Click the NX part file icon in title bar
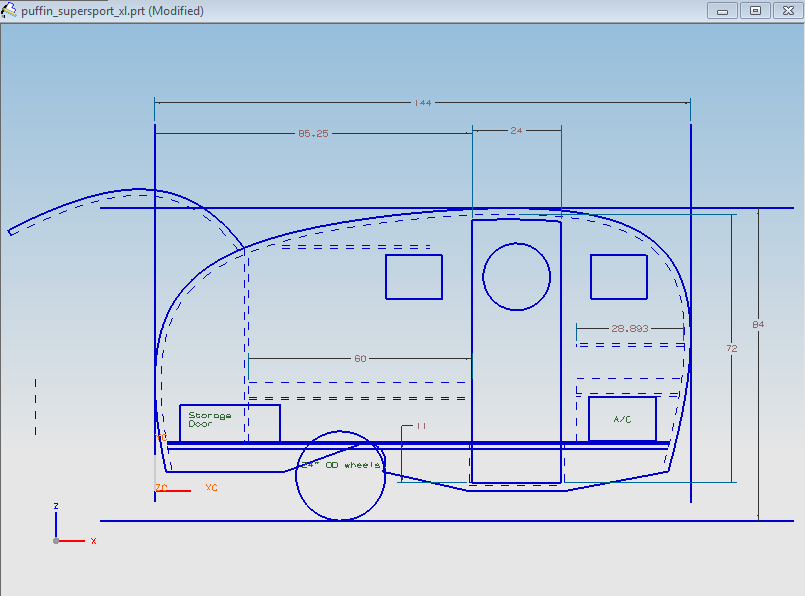 click(x=9, y=10)
